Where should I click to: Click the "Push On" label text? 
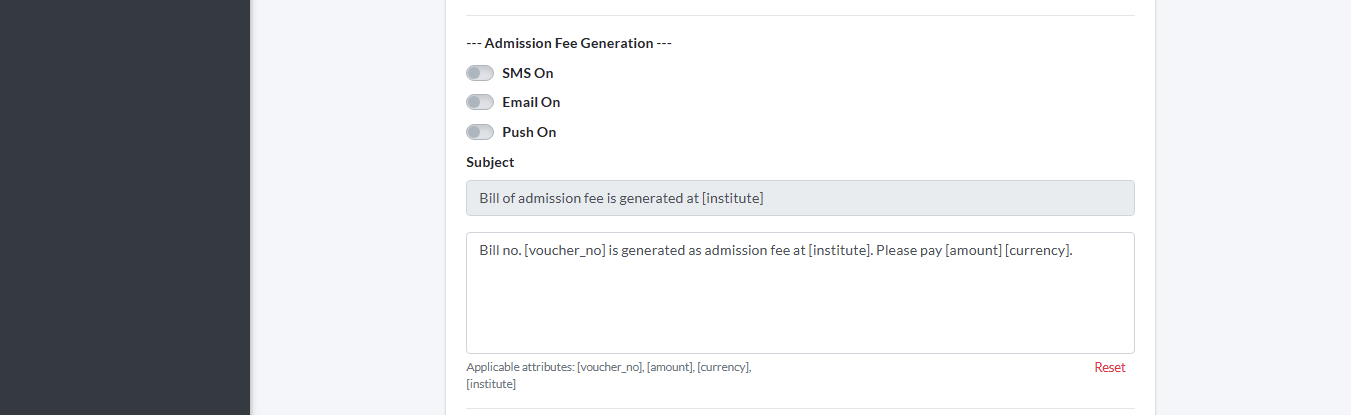(x=529, y=132)
